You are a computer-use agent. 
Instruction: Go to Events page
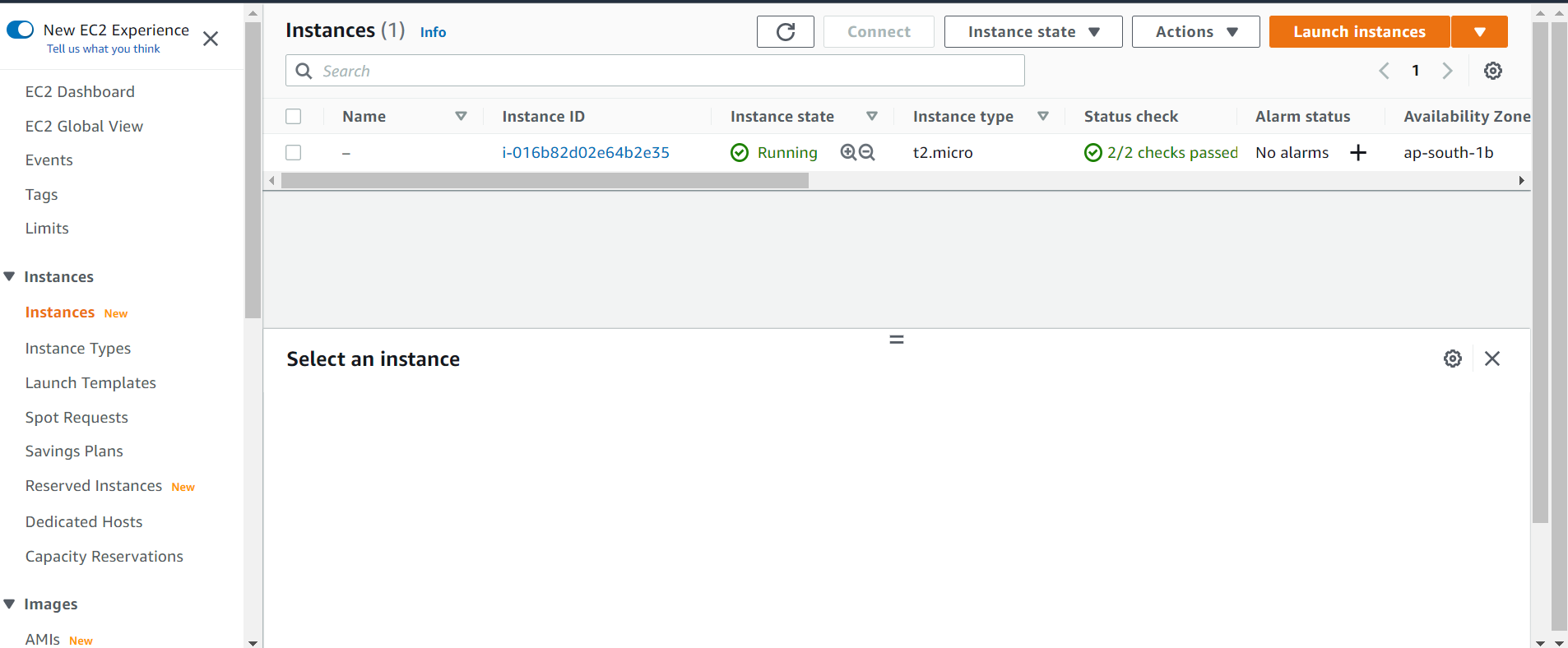(x=49, y=160)
